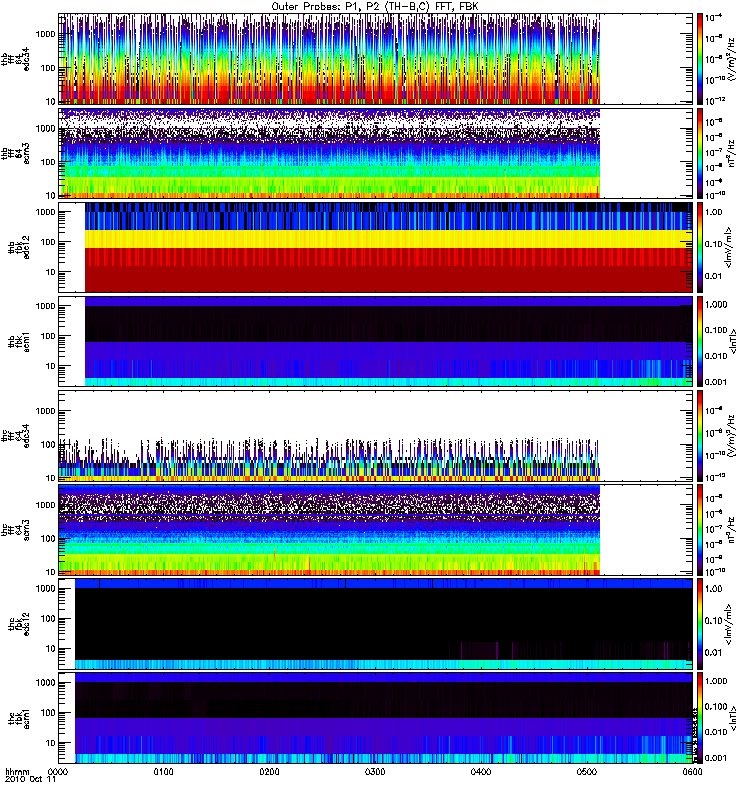Image resolution: width=750 pixels, height=800 pixels.
Task: Click the 'thc fbk edc12' y-axis title
Action: pyautogui.click(x=19, y=624)
